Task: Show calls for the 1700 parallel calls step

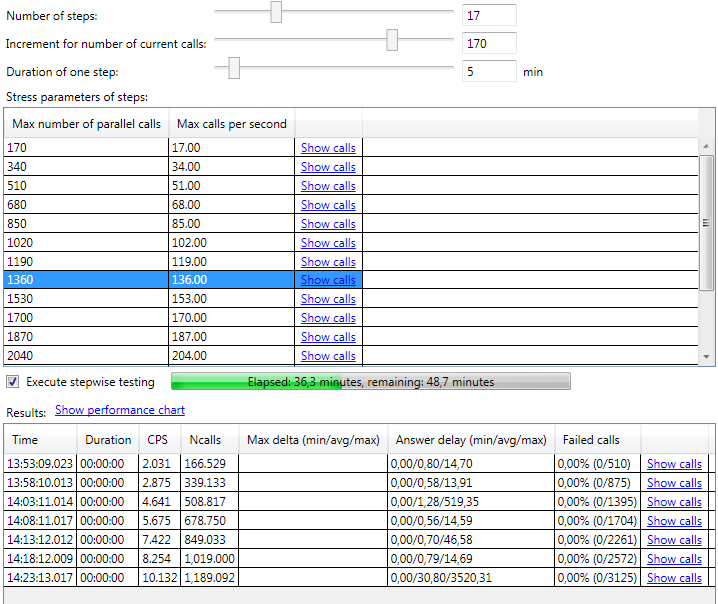Action: (328, 318)
